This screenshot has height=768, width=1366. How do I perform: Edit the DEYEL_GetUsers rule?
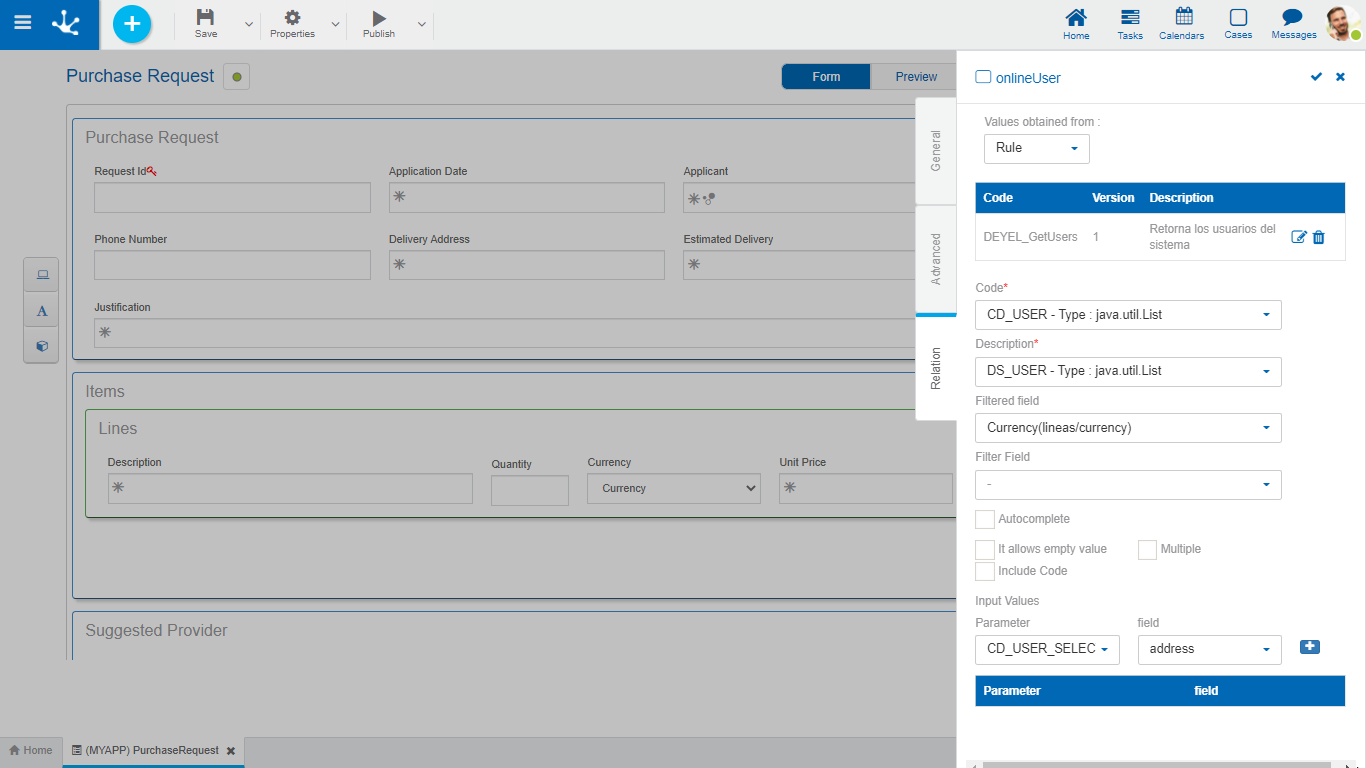click(1299, 237)
